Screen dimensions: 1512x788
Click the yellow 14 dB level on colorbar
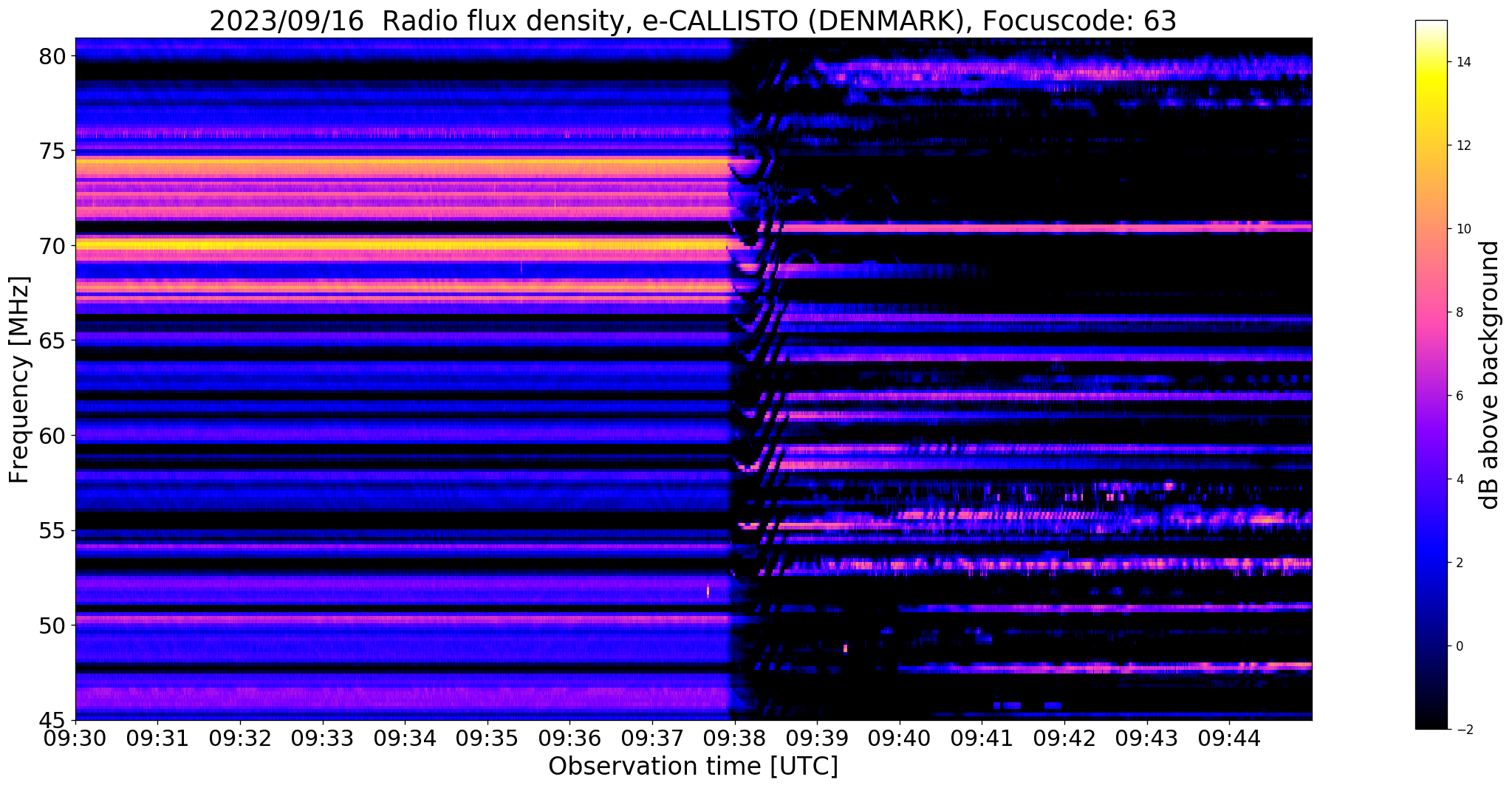point(1431,62)
